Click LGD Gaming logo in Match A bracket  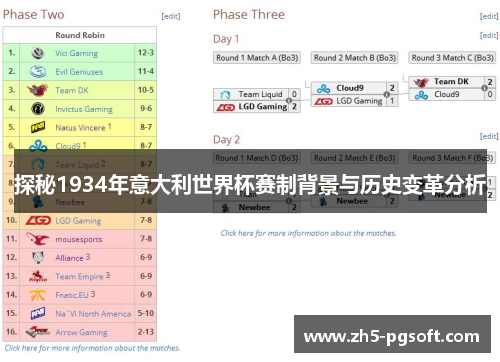click(x=226, y=107)
